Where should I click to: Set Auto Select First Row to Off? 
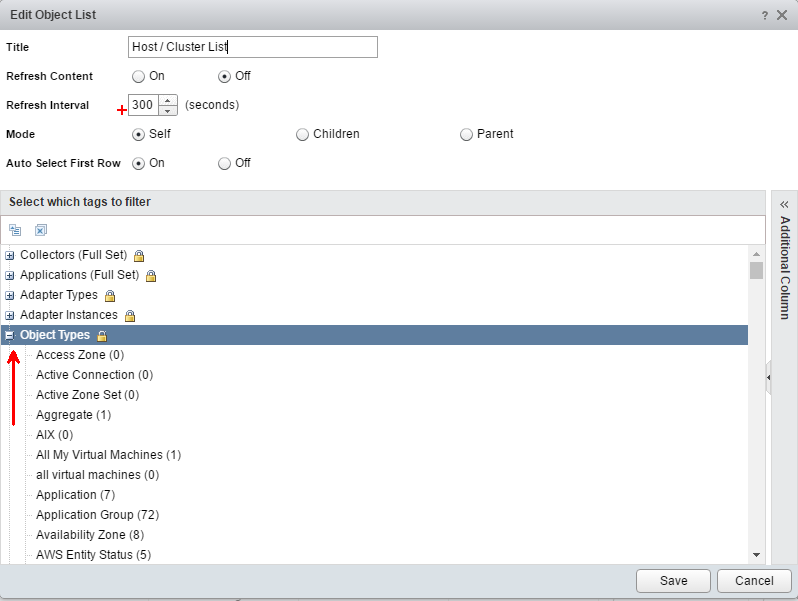[x=224, y=163]
